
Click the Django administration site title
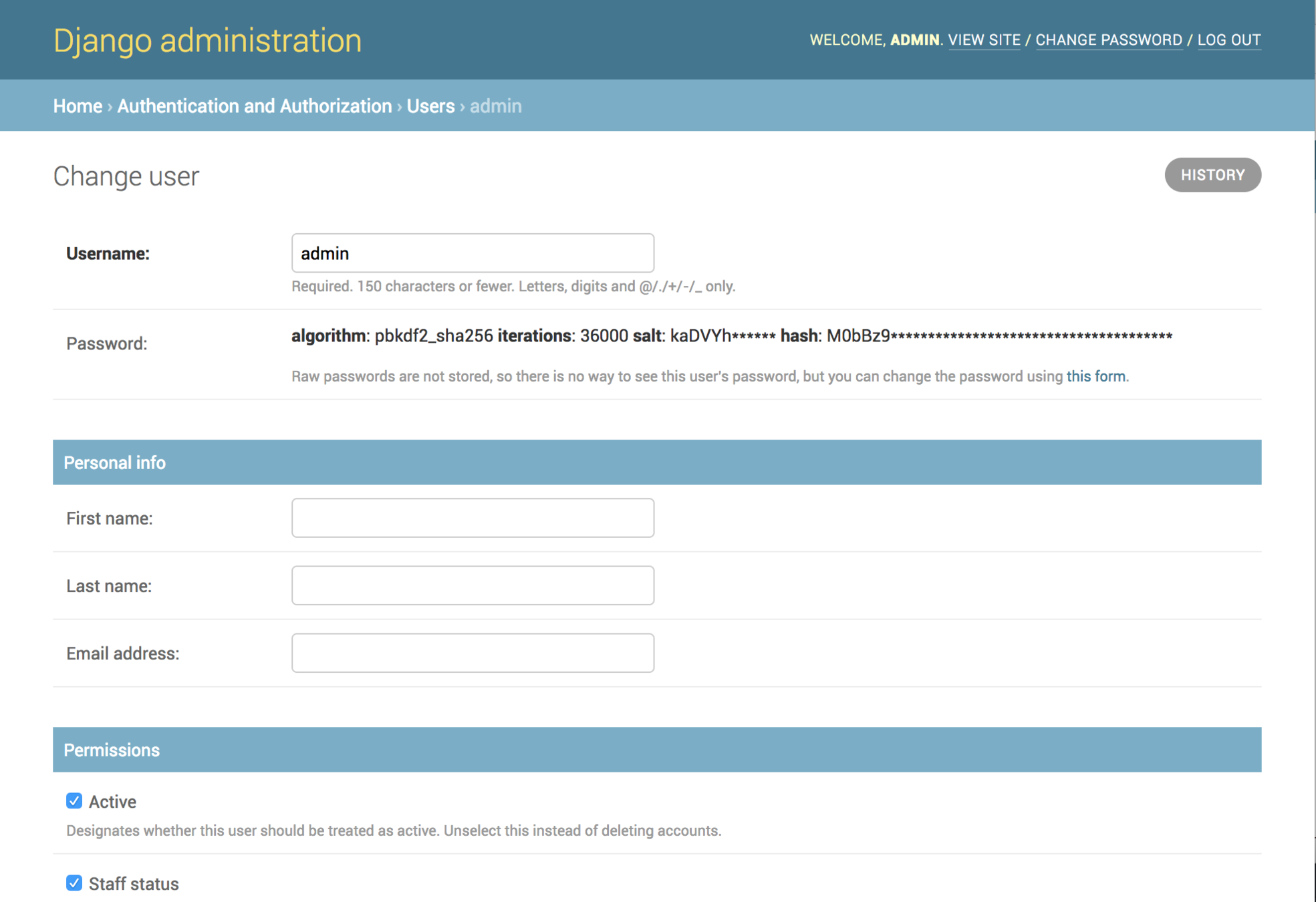(207, 41)
